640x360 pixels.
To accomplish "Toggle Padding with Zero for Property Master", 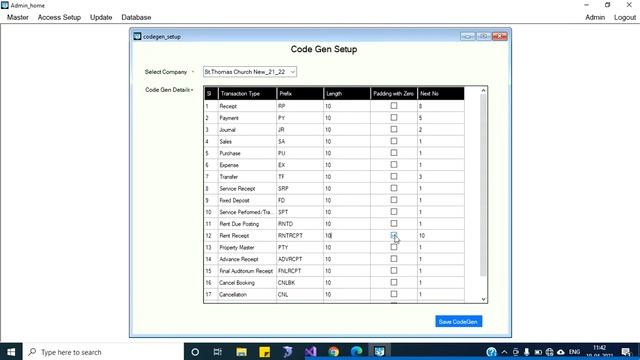I will [x=394, y=247].
